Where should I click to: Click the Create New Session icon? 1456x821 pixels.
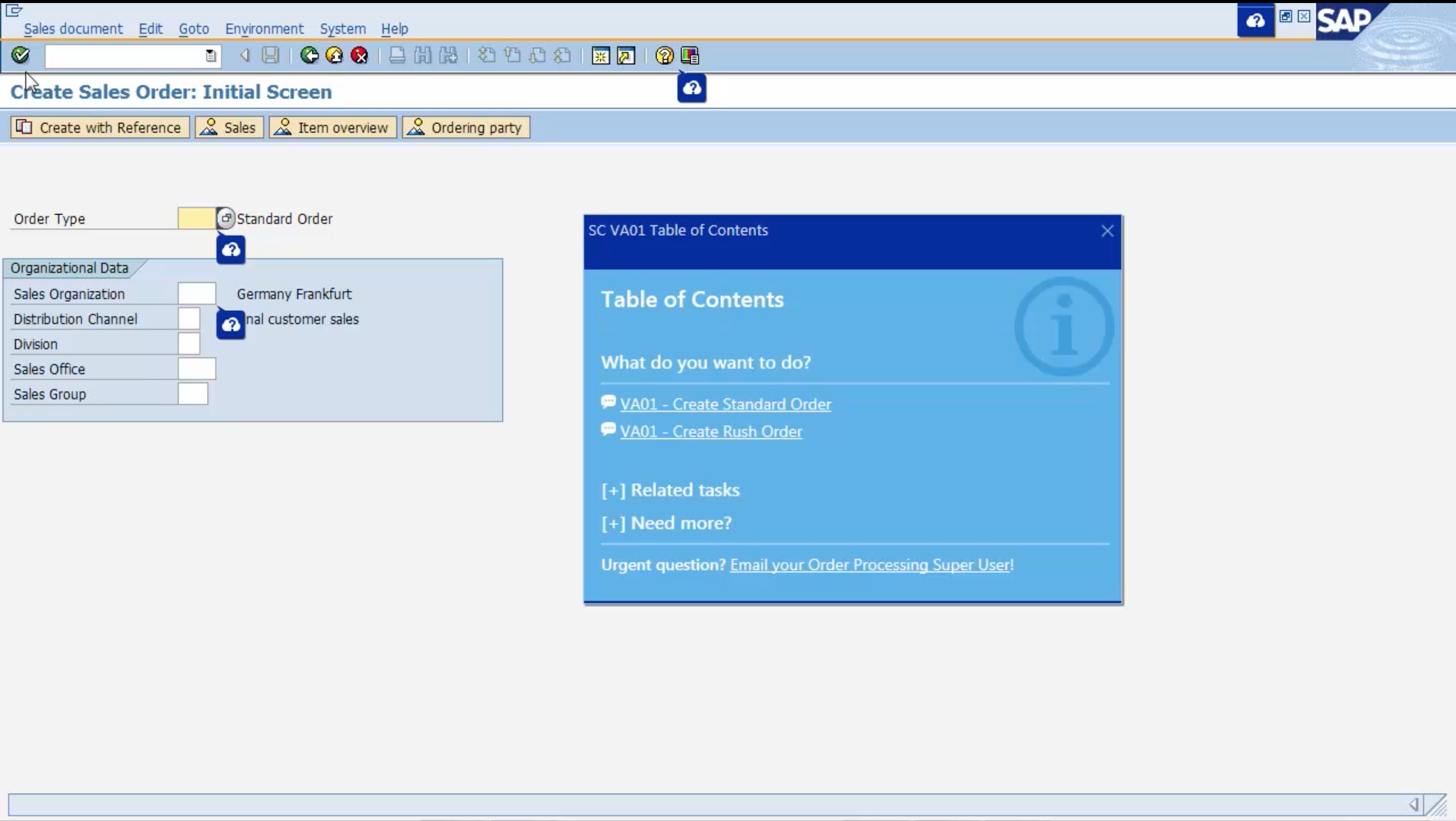click(601, 55)
